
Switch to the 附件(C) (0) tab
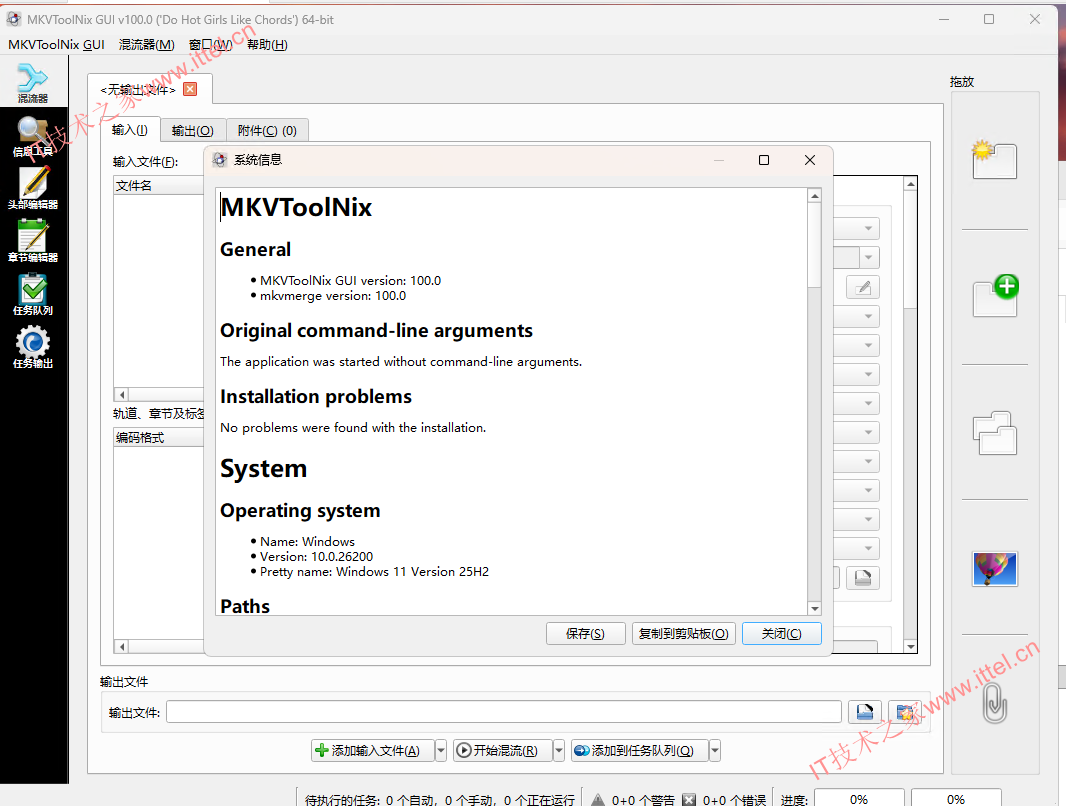(x=267, y=130)
